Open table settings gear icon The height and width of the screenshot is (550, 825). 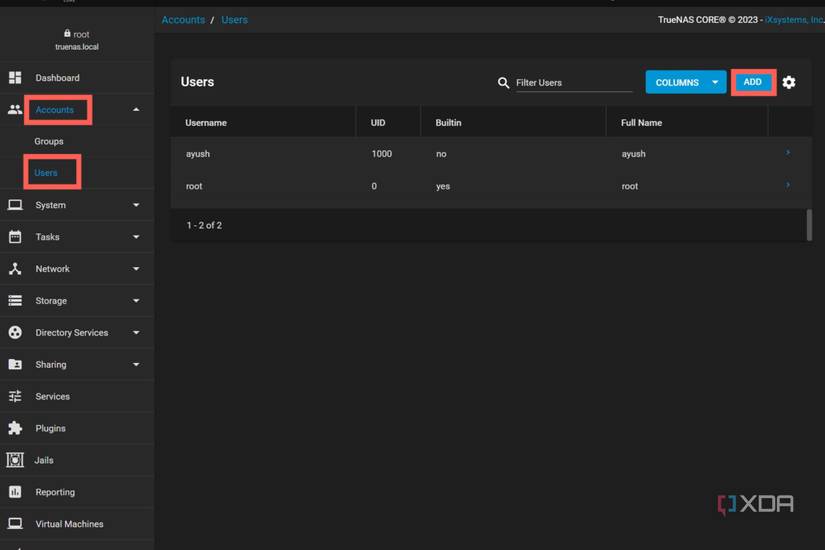tap(789, 82)
